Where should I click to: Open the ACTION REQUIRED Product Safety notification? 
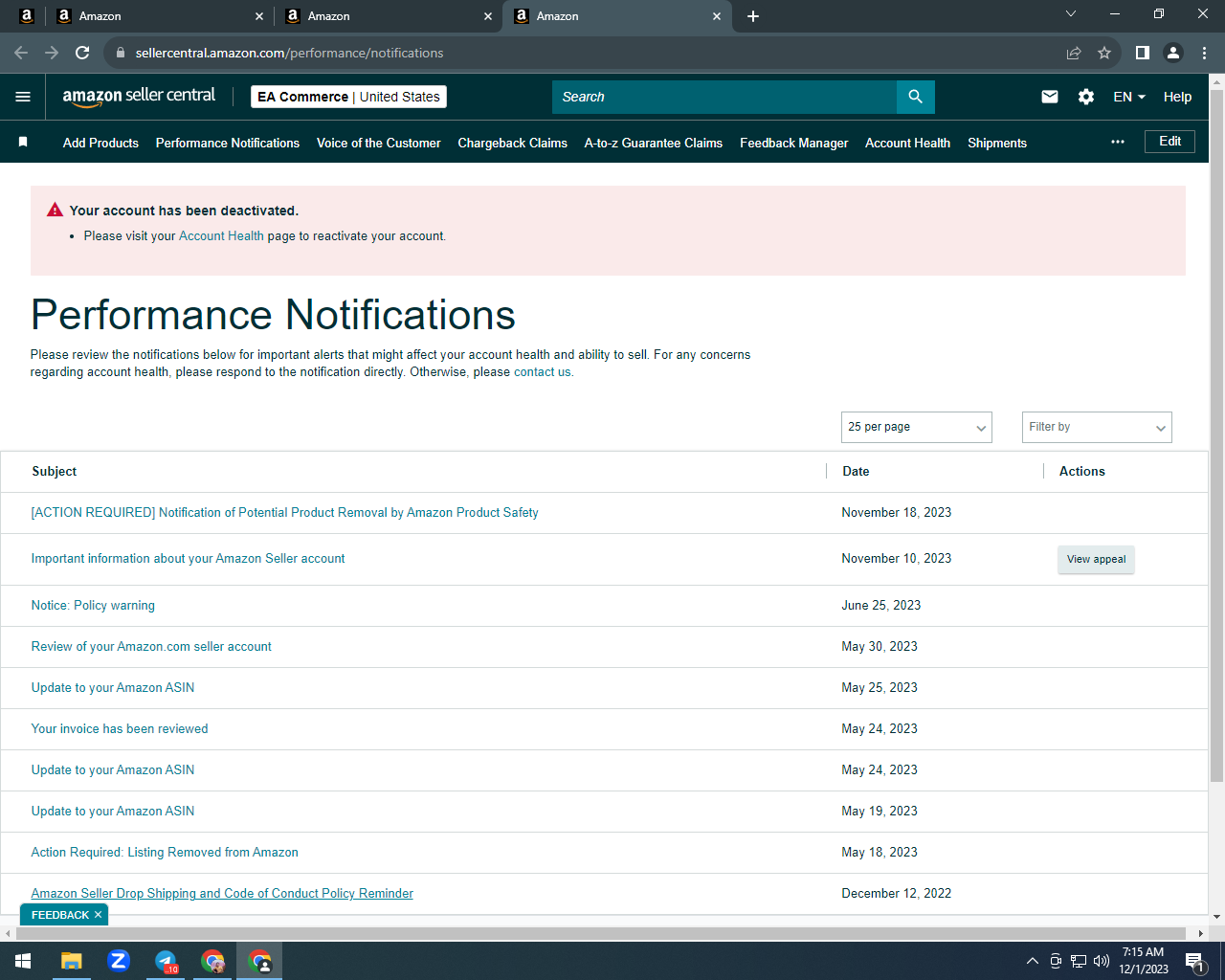coord(284,513)
